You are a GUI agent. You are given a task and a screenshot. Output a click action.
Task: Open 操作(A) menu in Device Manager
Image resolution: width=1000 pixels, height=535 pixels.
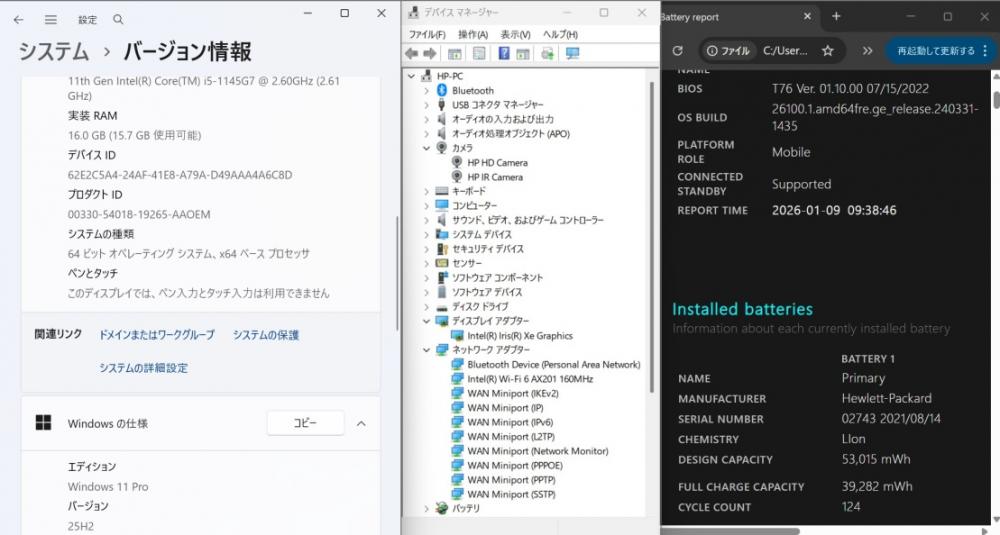point(473,34)
